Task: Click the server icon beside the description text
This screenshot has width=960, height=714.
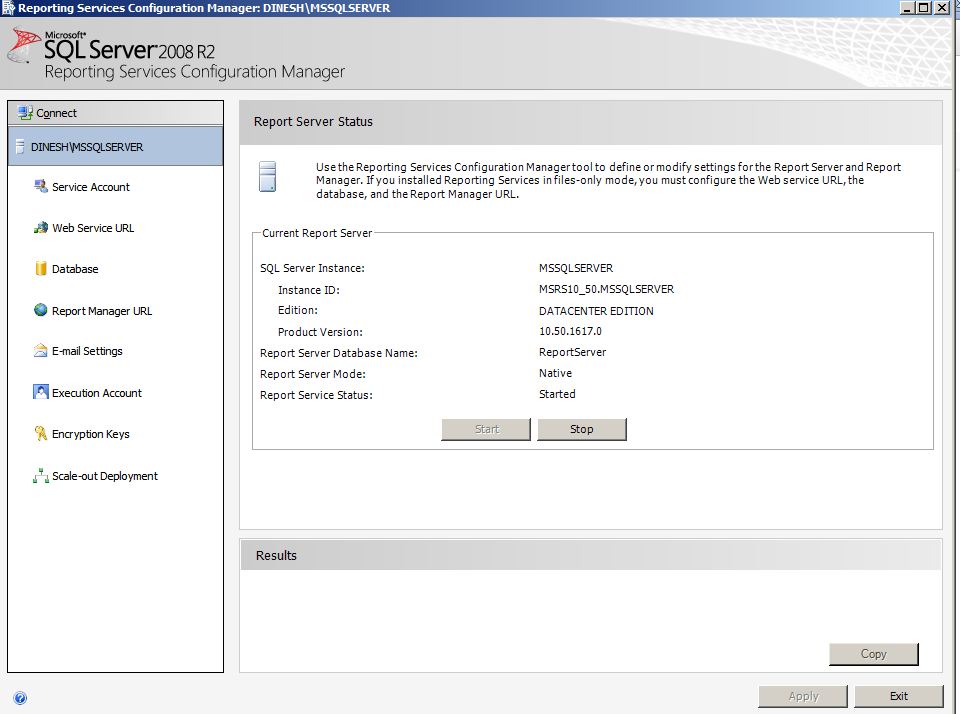Action: point(268,176)
